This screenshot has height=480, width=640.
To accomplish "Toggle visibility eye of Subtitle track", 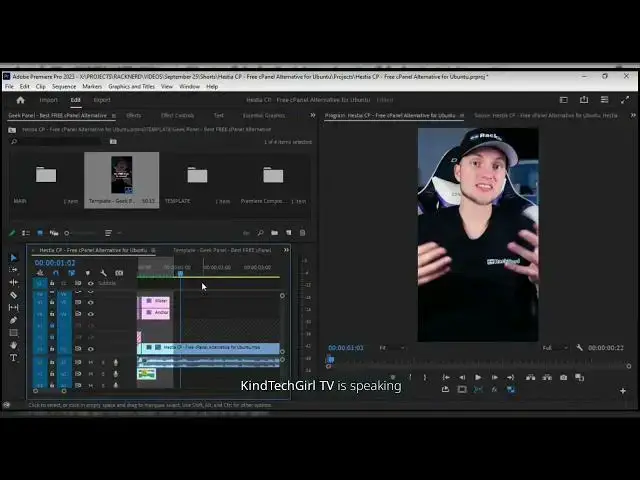I will (91, 283).
